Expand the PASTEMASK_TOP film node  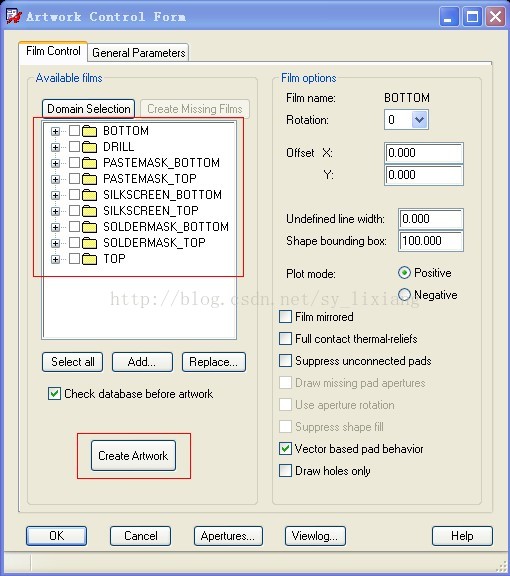(55, 179)
